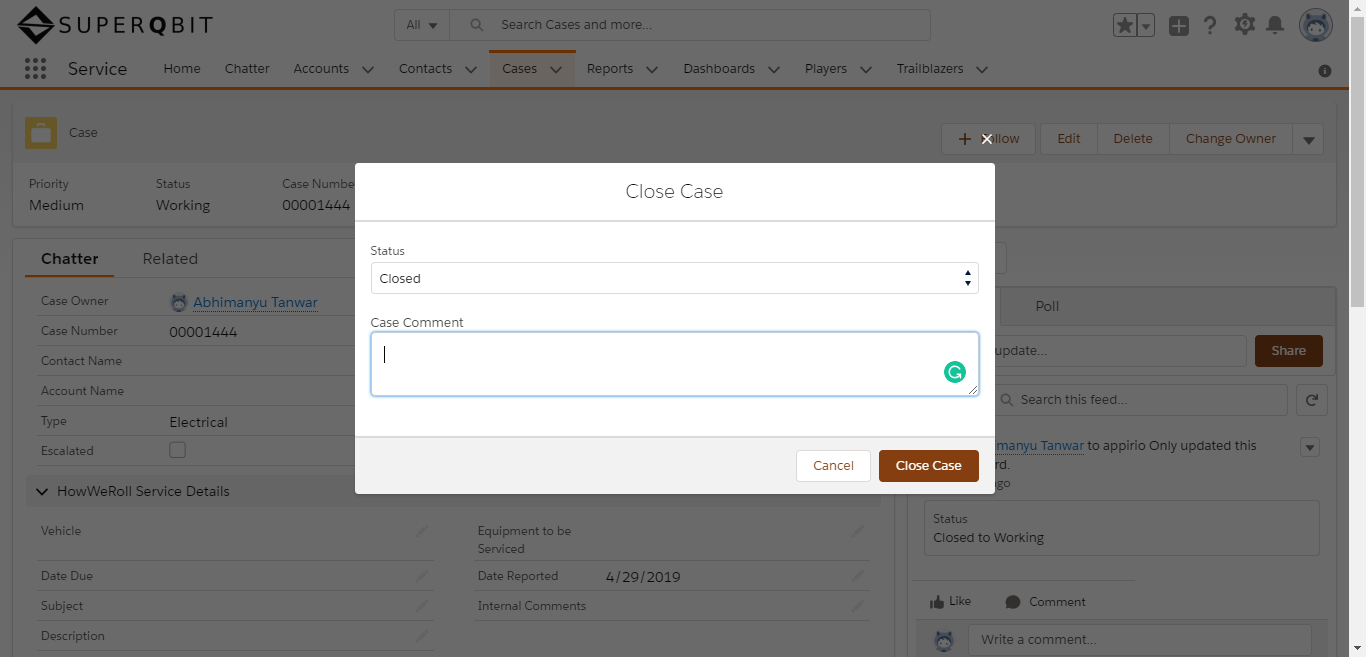Open the Abhimanyu Tanwar owner link

255,302
